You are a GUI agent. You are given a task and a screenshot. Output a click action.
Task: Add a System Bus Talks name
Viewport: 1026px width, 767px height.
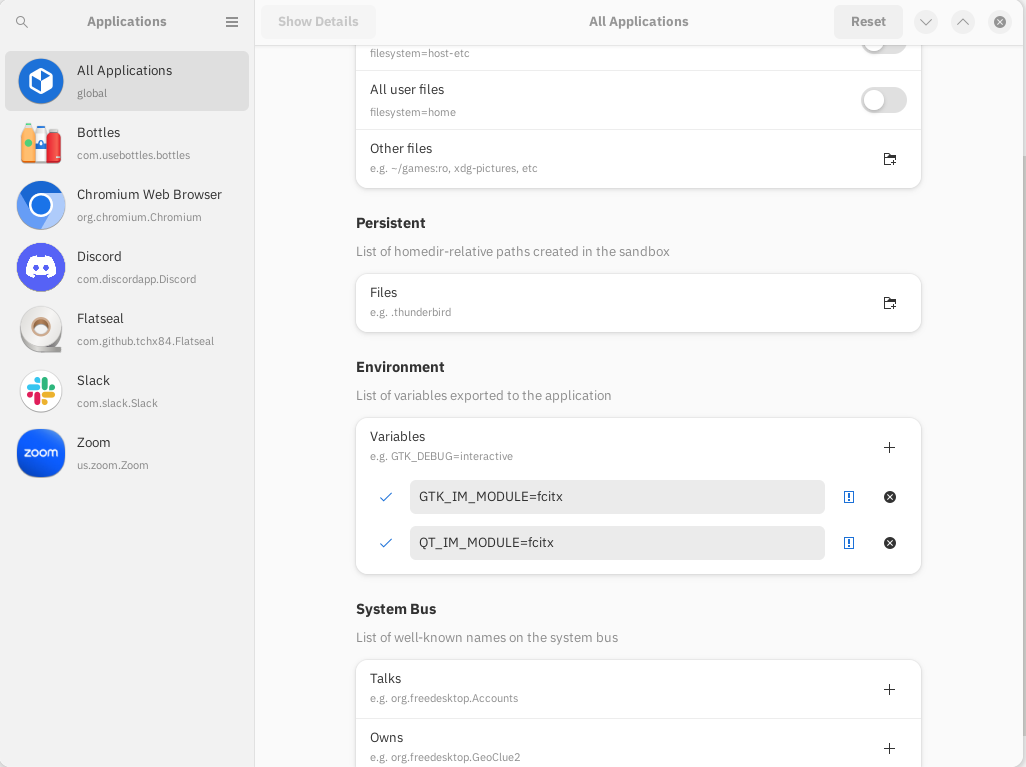889,690
